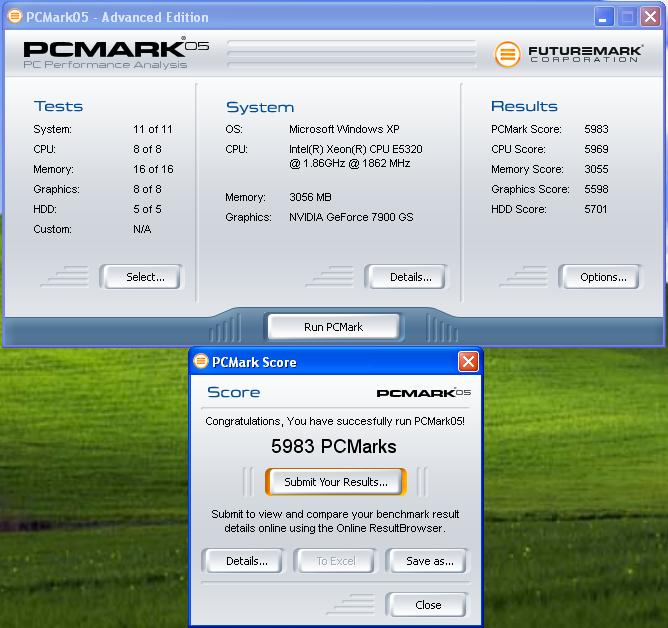Click the PCMark05 title bar app icon
This screenshot has width=668, height=628.
pos(15,17)
